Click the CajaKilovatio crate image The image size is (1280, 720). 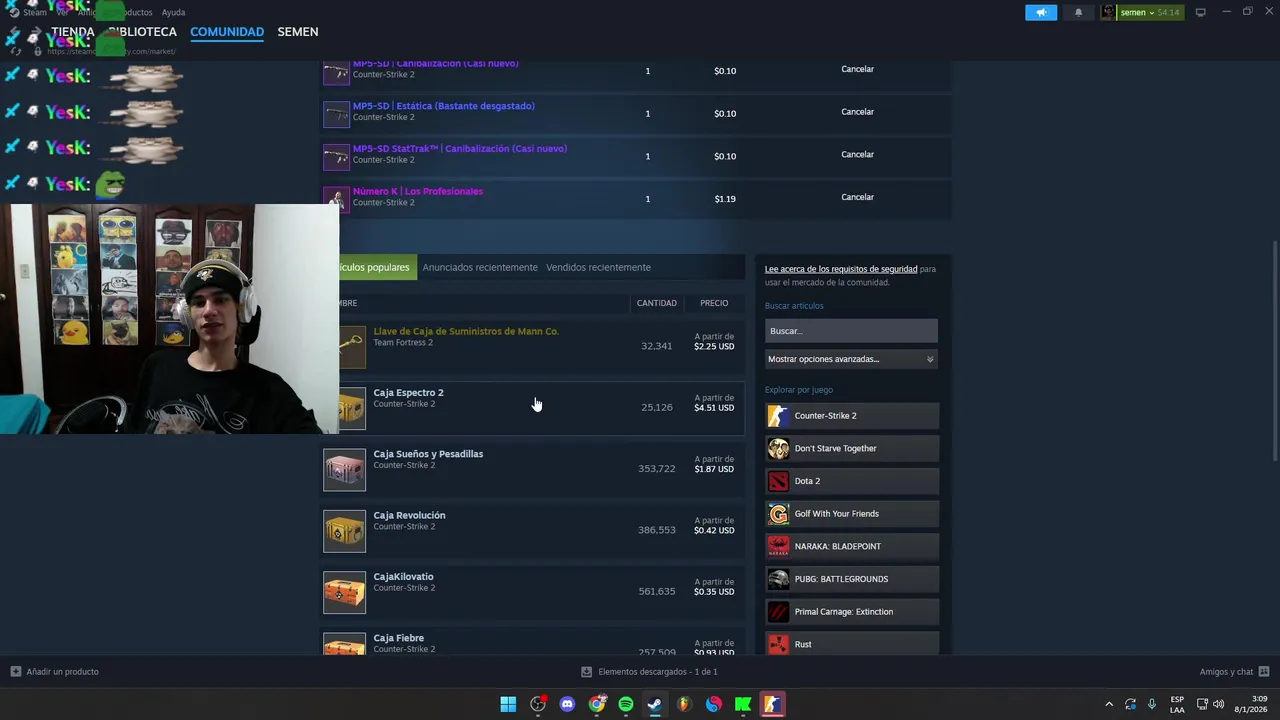344,592
